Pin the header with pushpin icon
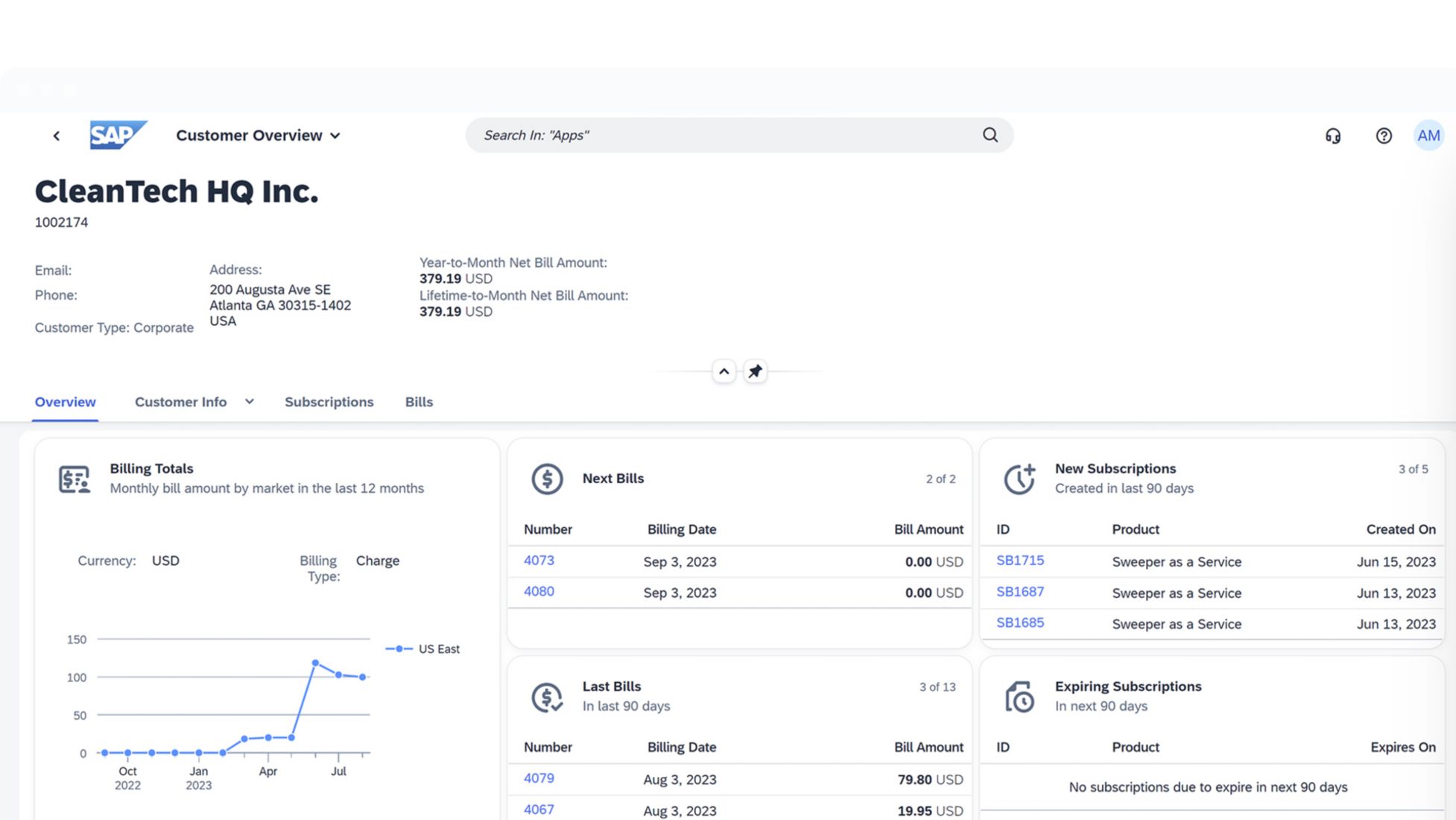Viewport: 1456px width, 820px height. click(x=755, y=371)
